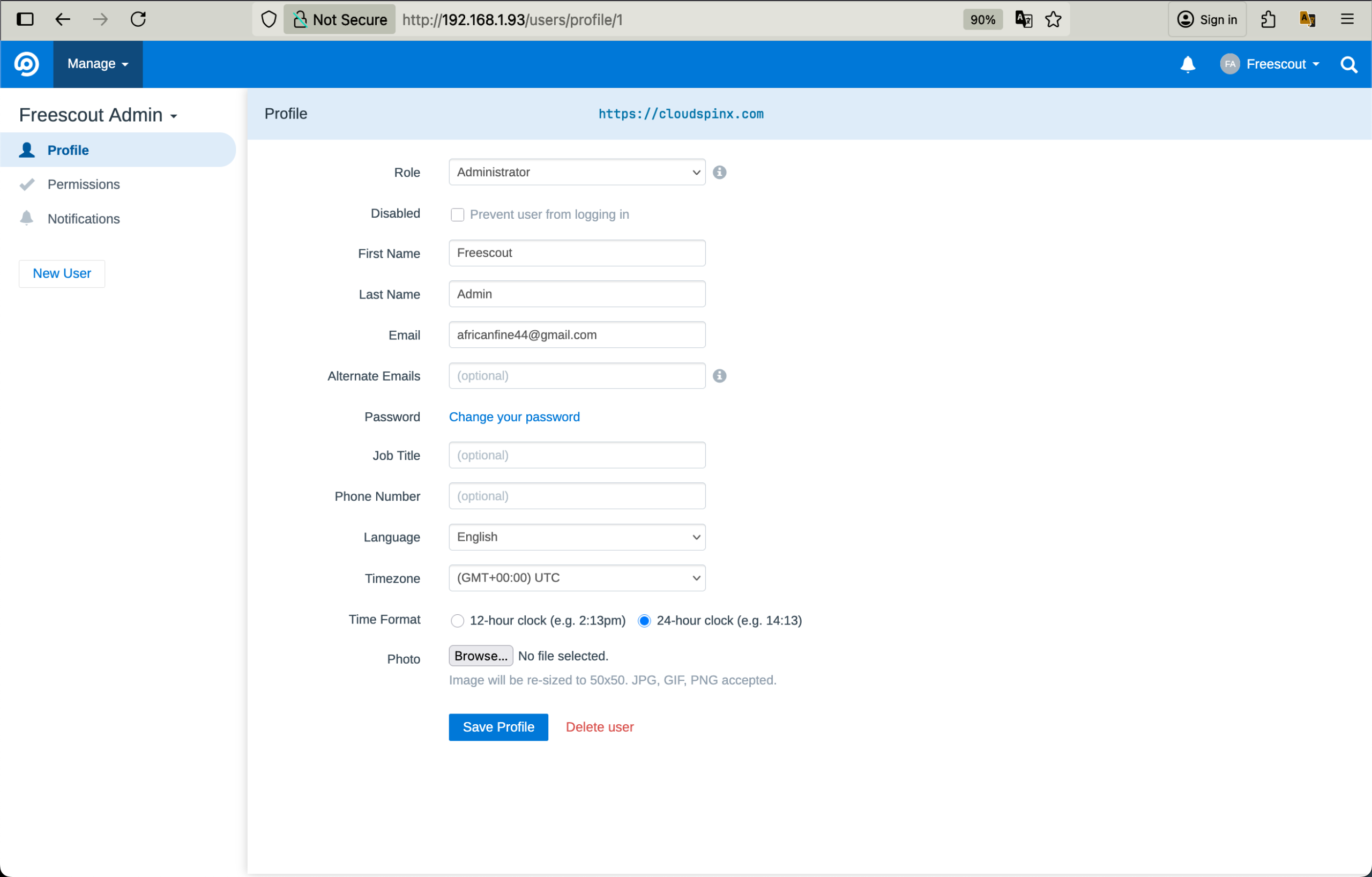Open Notifications via the sidebar bell icon

coord(27,218)
